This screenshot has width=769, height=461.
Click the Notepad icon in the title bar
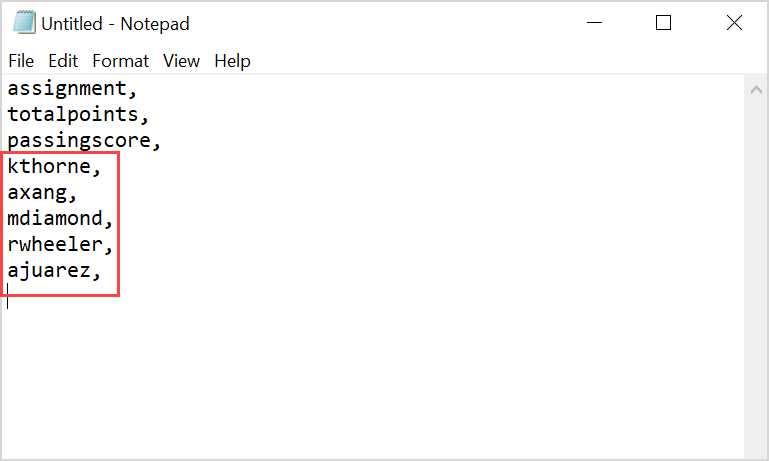click(23, 23)
